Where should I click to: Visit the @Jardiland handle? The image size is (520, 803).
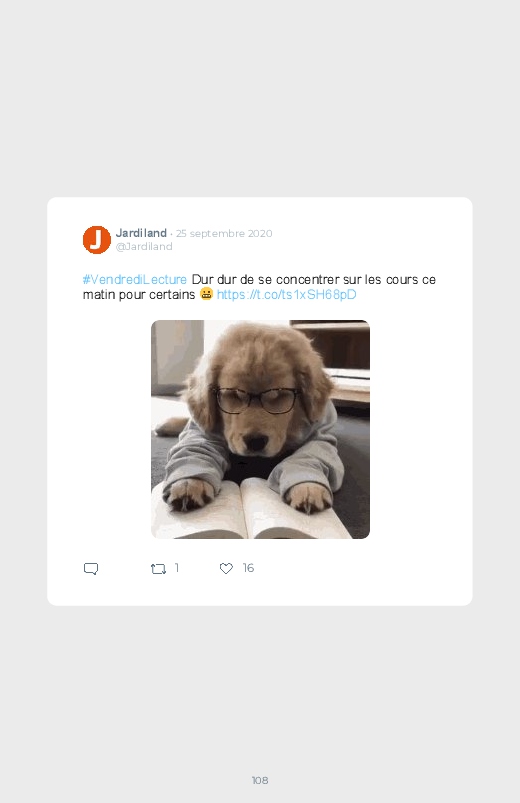point(144,246)
